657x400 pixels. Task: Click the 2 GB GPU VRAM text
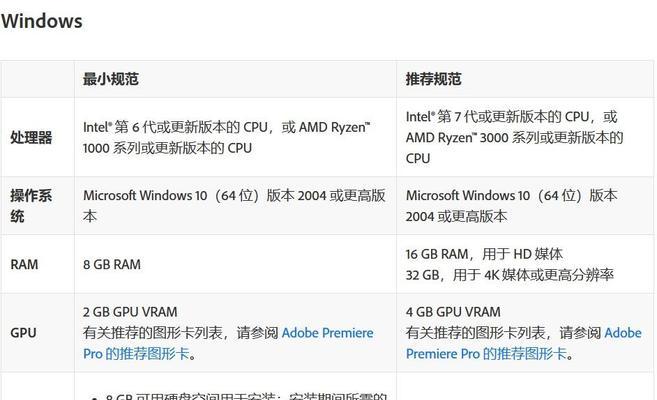130,312
